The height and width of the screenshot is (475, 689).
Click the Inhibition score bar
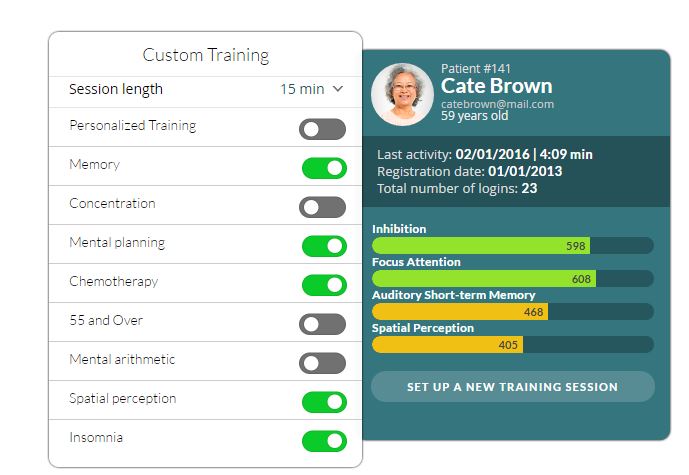click(512, 246)
